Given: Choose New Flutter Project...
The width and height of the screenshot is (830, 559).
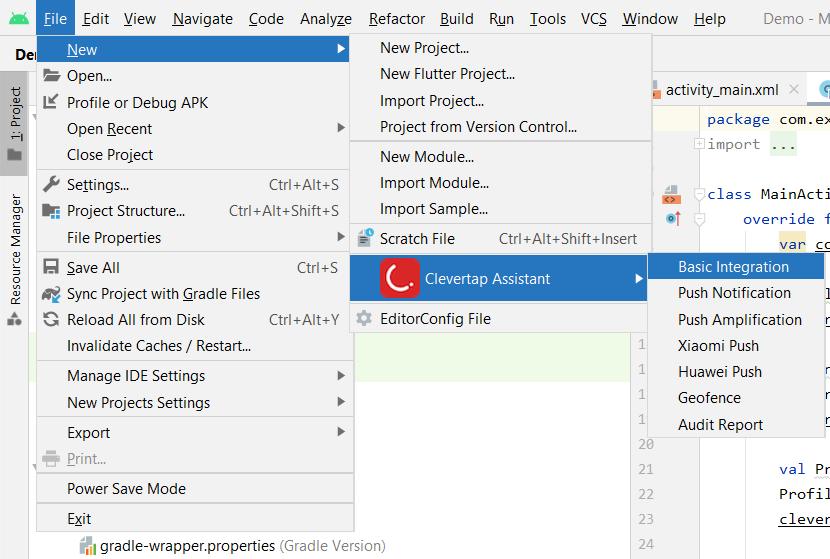Looking at the screenshot, I should click(x=500, y=74).
